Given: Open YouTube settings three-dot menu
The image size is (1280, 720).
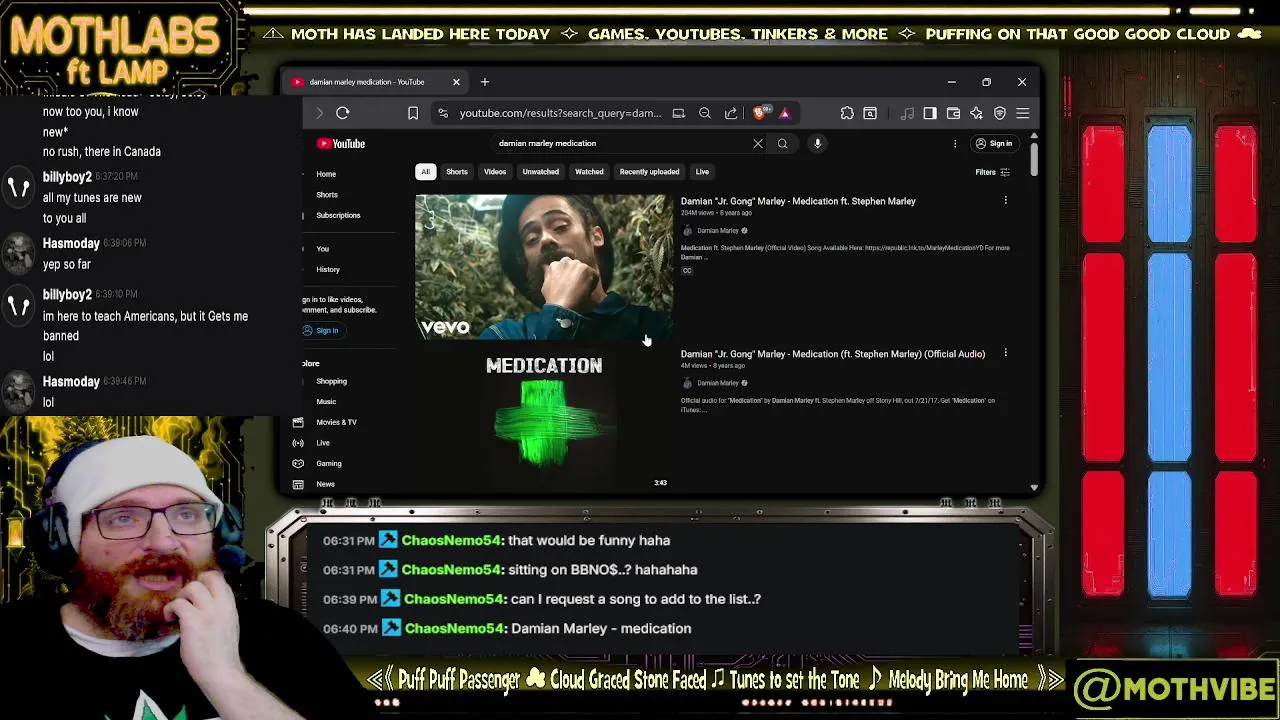Looking at the screenshot, I should tap(955, 143).
